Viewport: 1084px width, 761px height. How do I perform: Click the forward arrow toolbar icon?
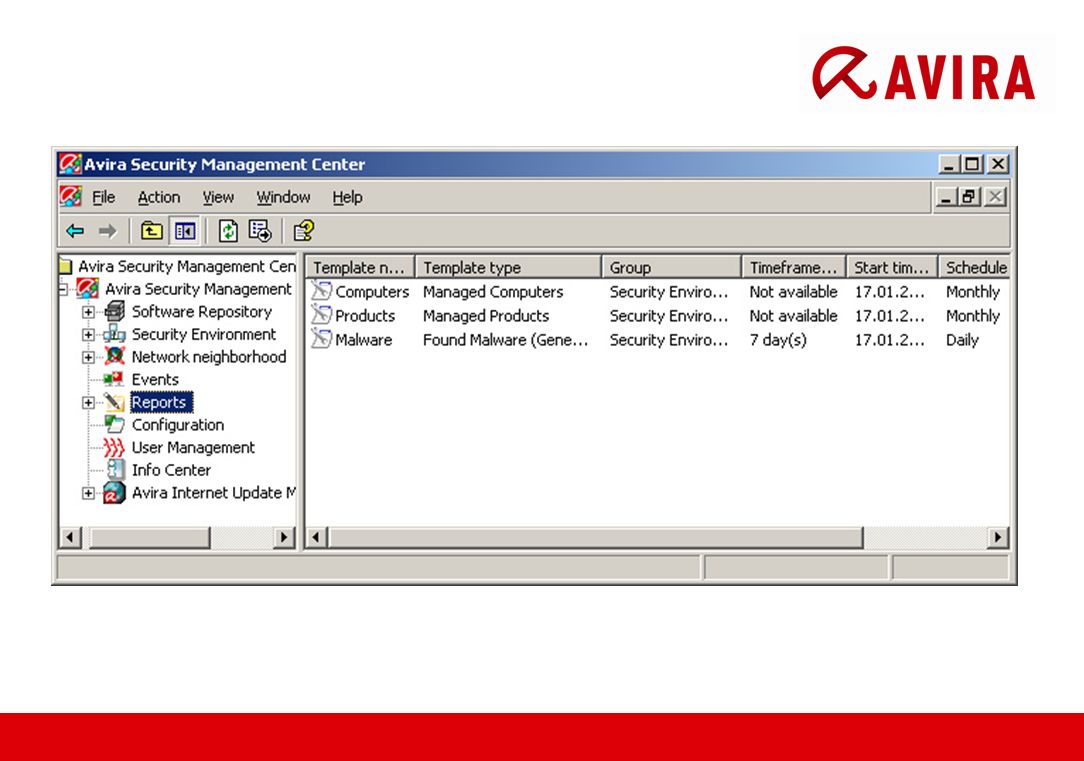107,231
